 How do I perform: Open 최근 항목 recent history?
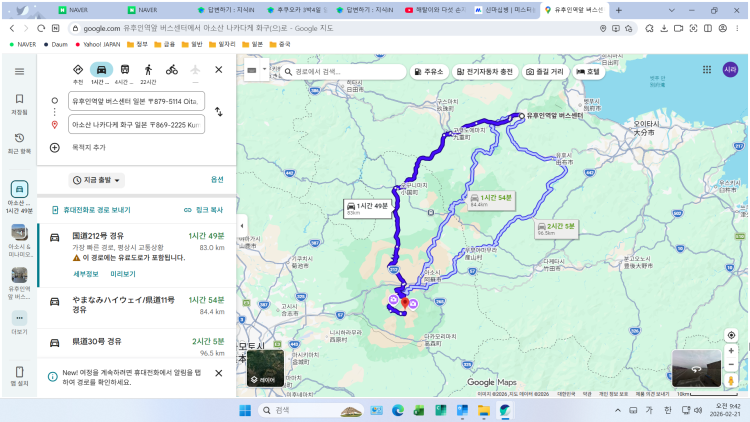pos(19,142)
